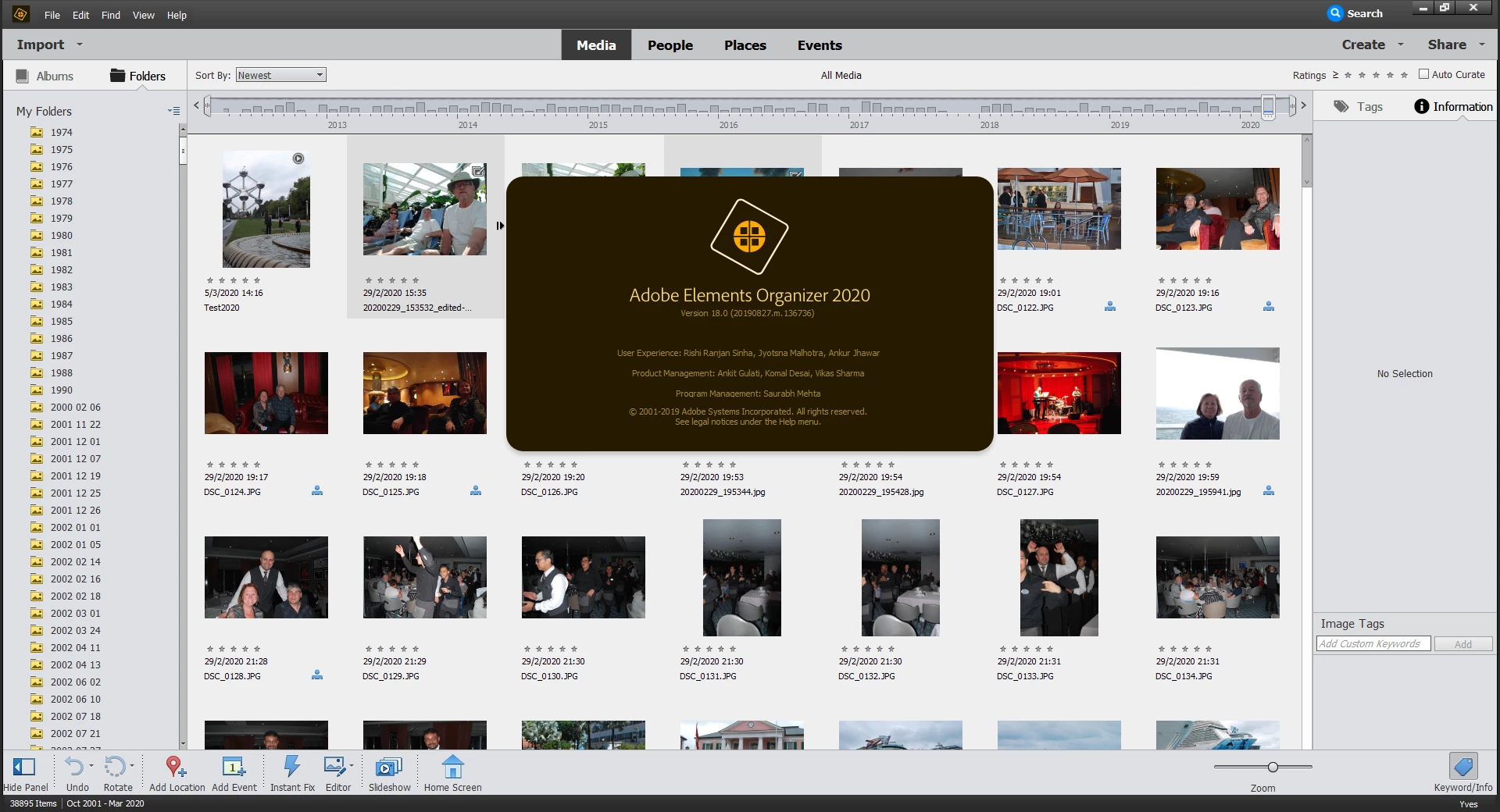This screenshot has height=812, width=1500.
Task: Click the Tags panel icon
Action: coord(1341,106)
